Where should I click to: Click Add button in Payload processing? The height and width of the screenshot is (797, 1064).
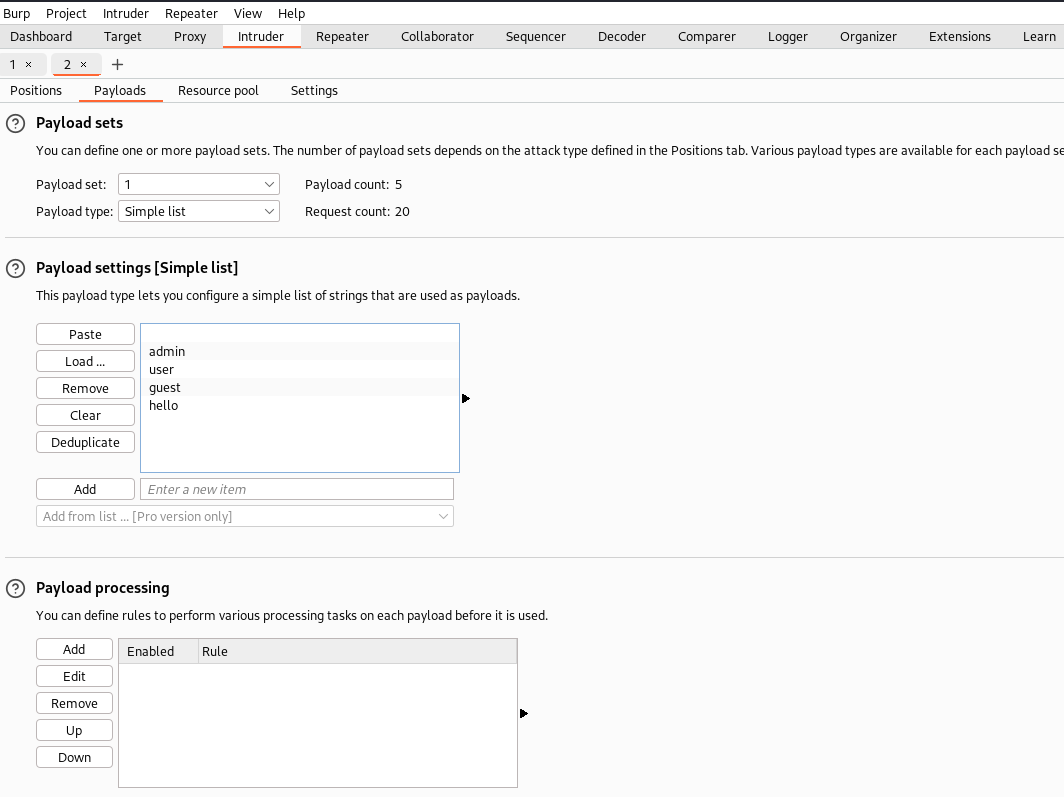click(75, 649)
